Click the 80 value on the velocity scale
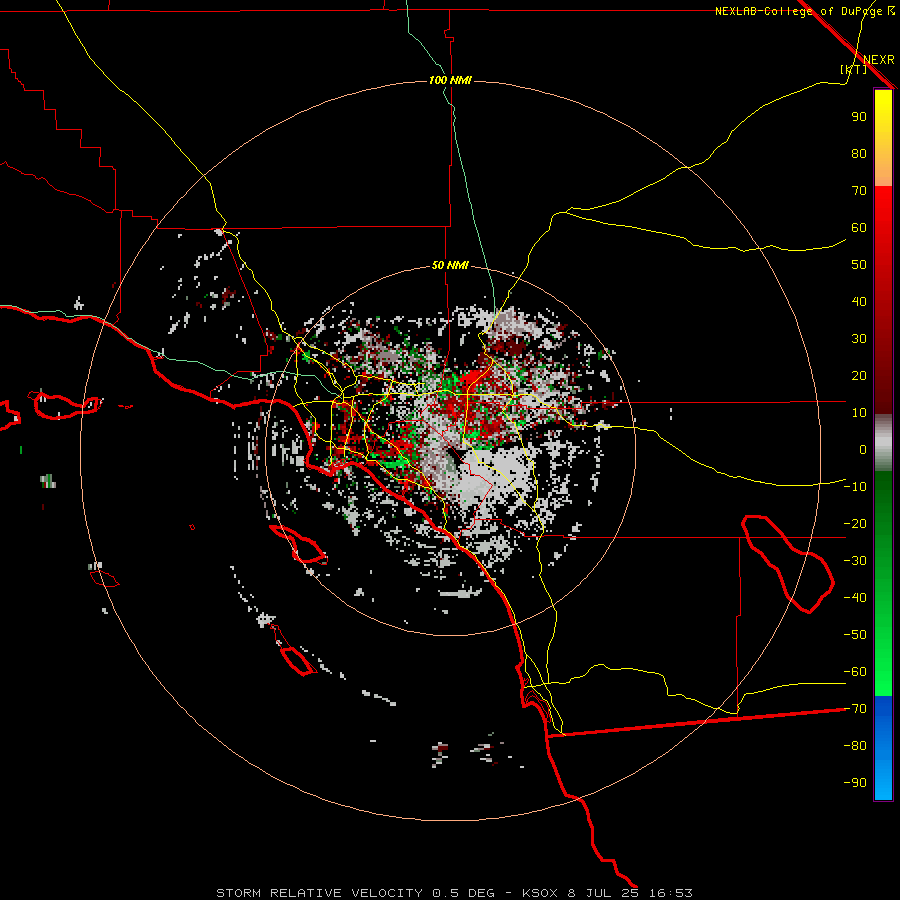Screen dimensions: 900x900 859,153
